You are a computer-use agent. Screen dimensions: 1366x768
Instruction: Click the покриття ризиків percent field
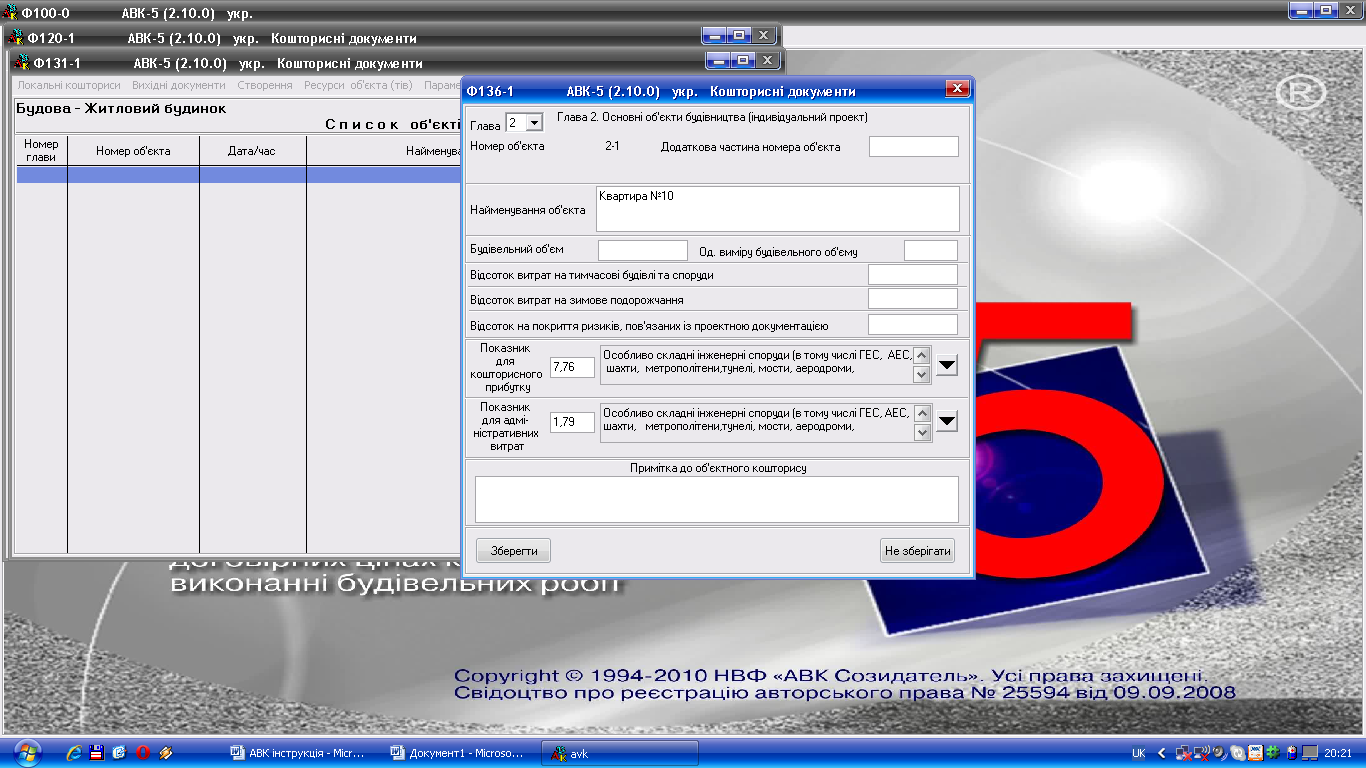click(913, 324)
